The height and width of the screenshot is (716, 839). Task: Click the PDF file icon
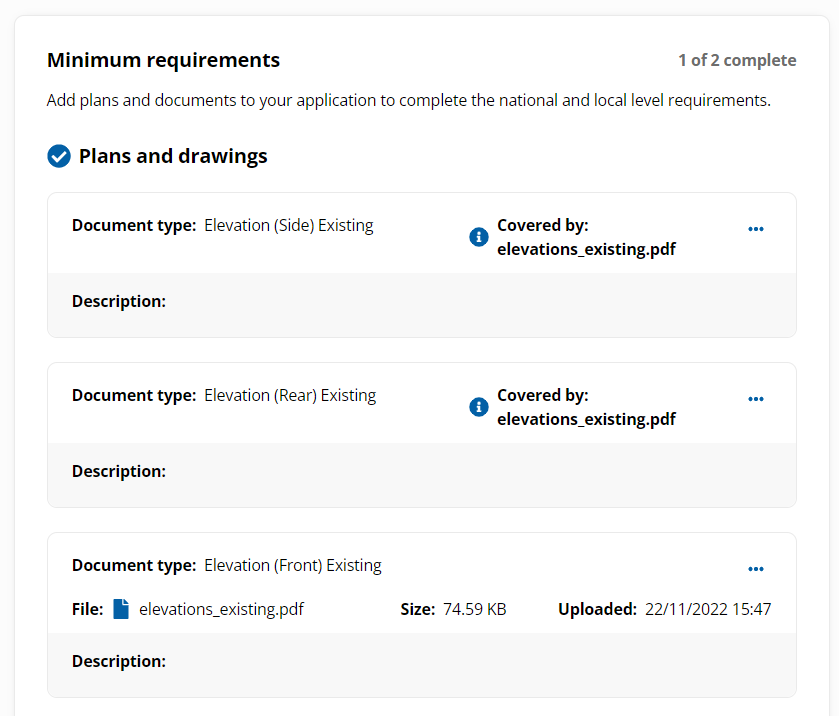(121, 609)
